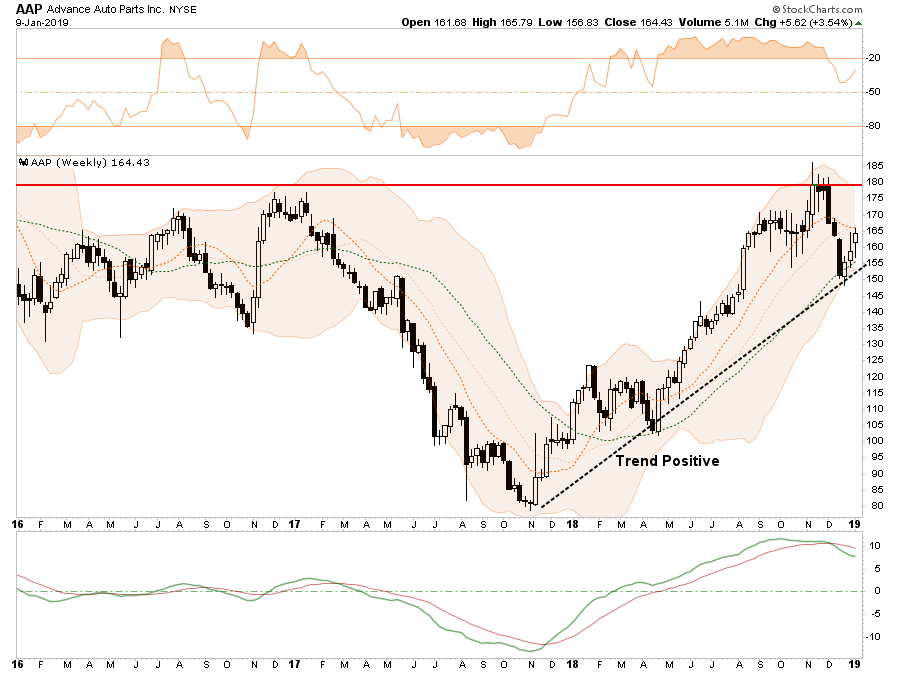This screenshot has height=673, width=900.
Task: Click the NYSE exchange label
Action: click(183, 10)
